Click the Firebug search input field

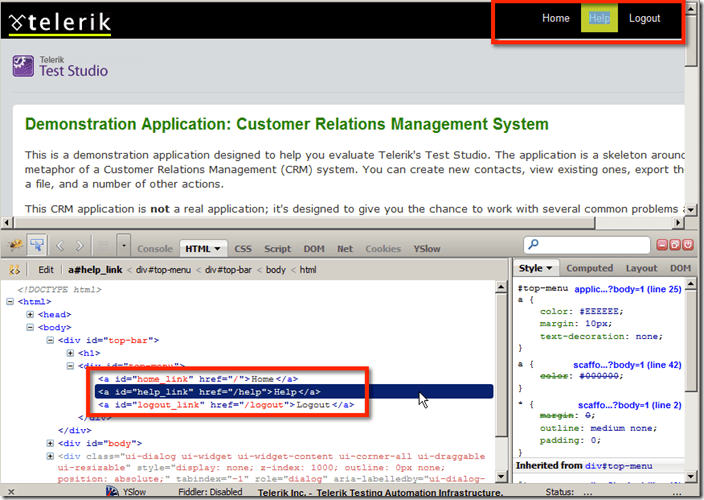click(592, 245)
